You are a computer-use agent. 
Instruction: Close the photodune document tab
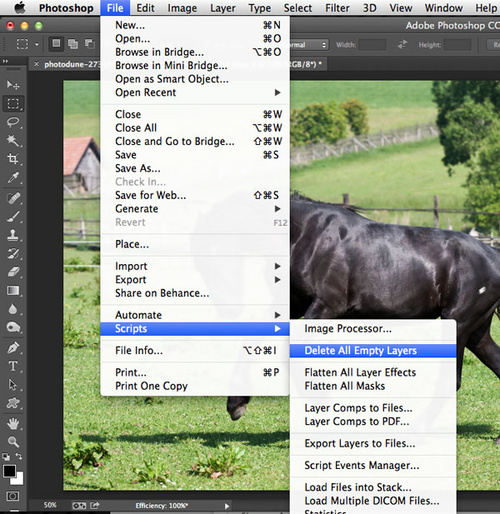(36, 64)
